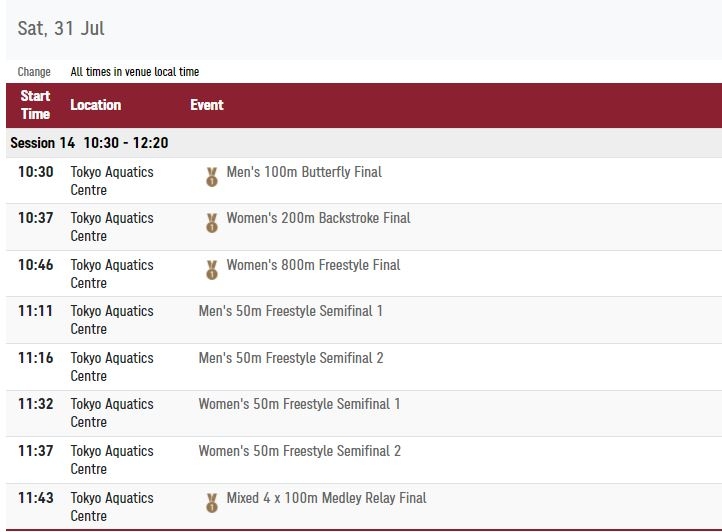This screenshot has width=722, height=532.
Task: Open Mixed 4 x 100m Medley Relay Final
Action: click(x=326, y=498)
